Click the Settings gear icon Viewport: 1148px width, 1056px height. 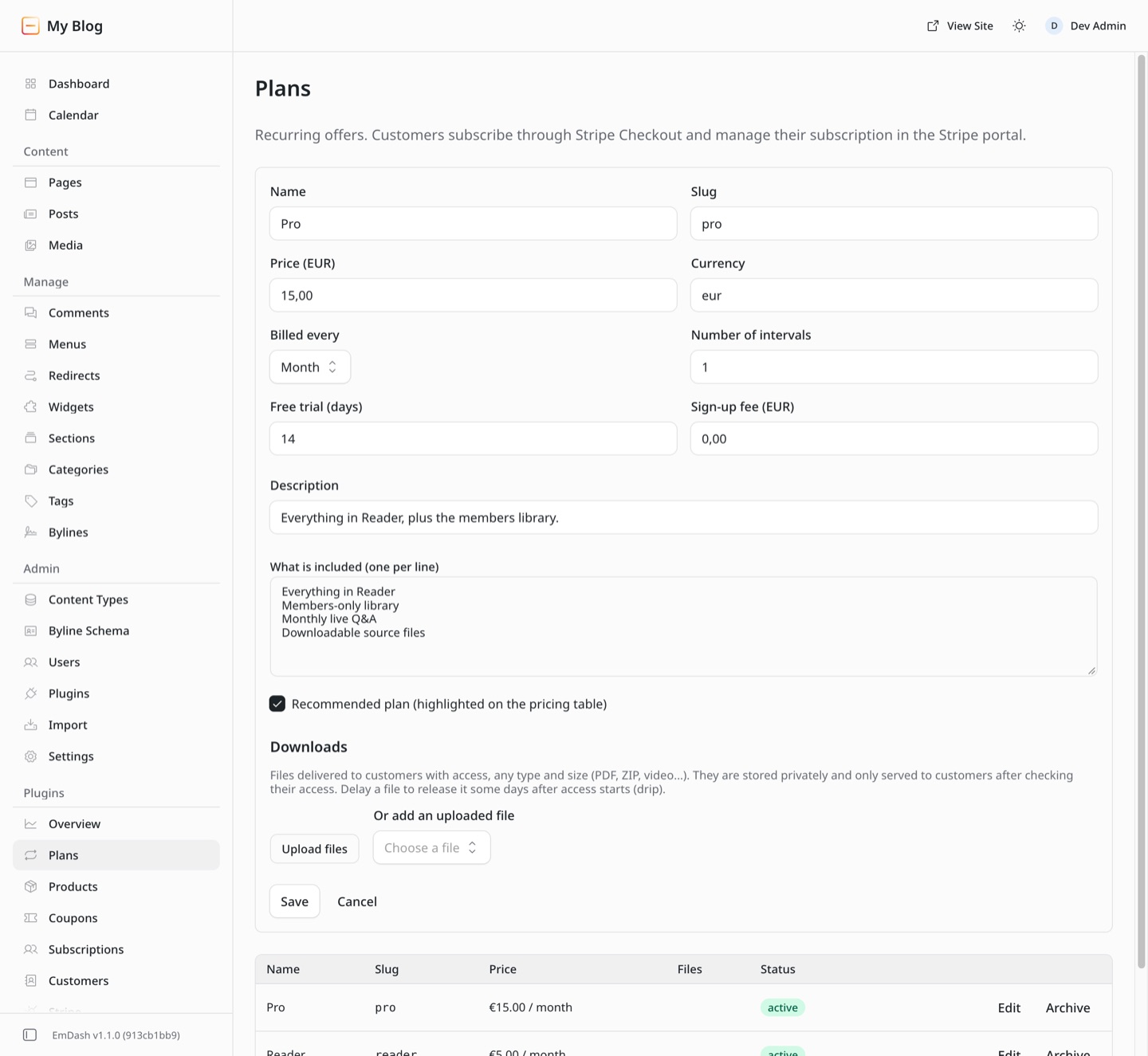pos(31,756)
